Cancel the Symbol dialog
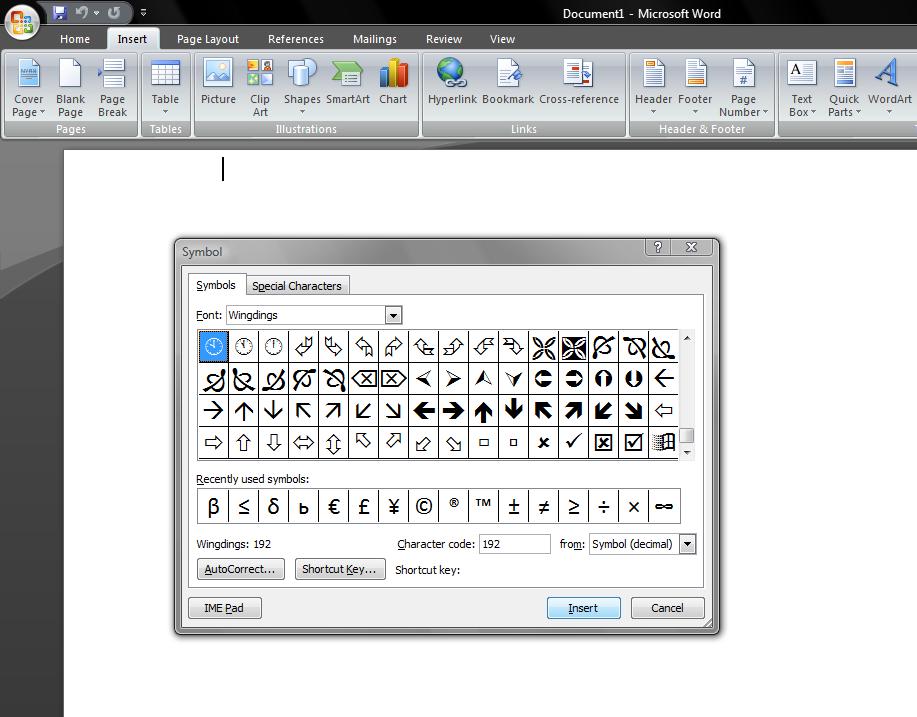Screen dimensions: 917x717 click(667, 608)
